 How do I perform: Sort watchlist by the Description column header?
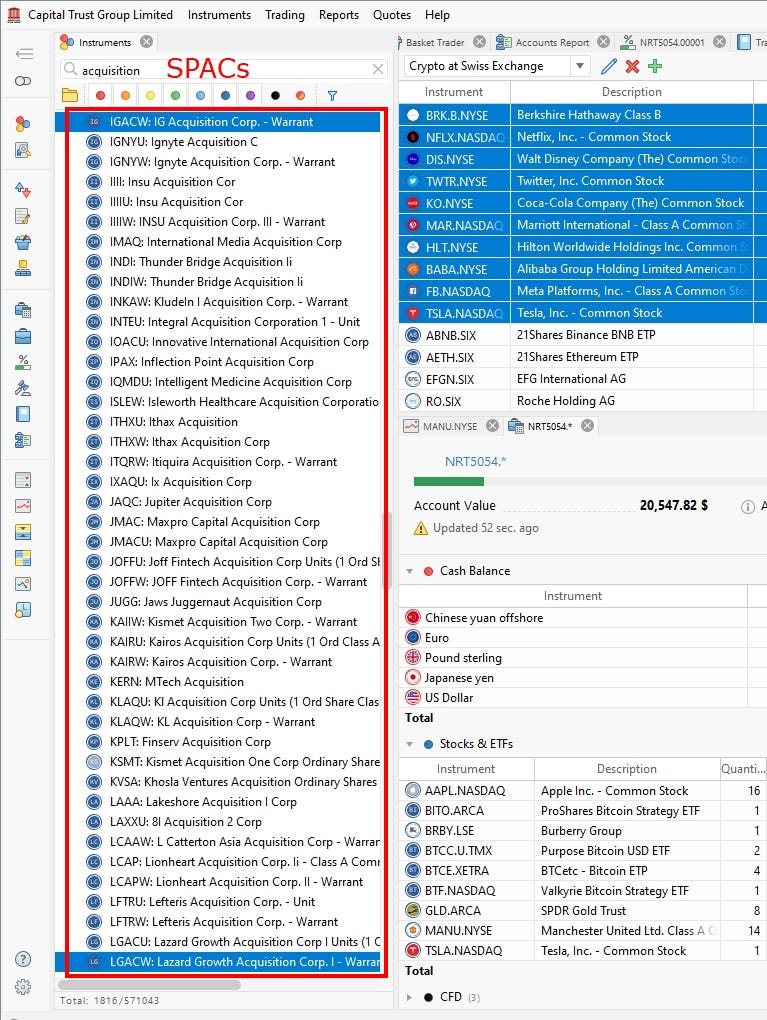(x=631, y=92)
